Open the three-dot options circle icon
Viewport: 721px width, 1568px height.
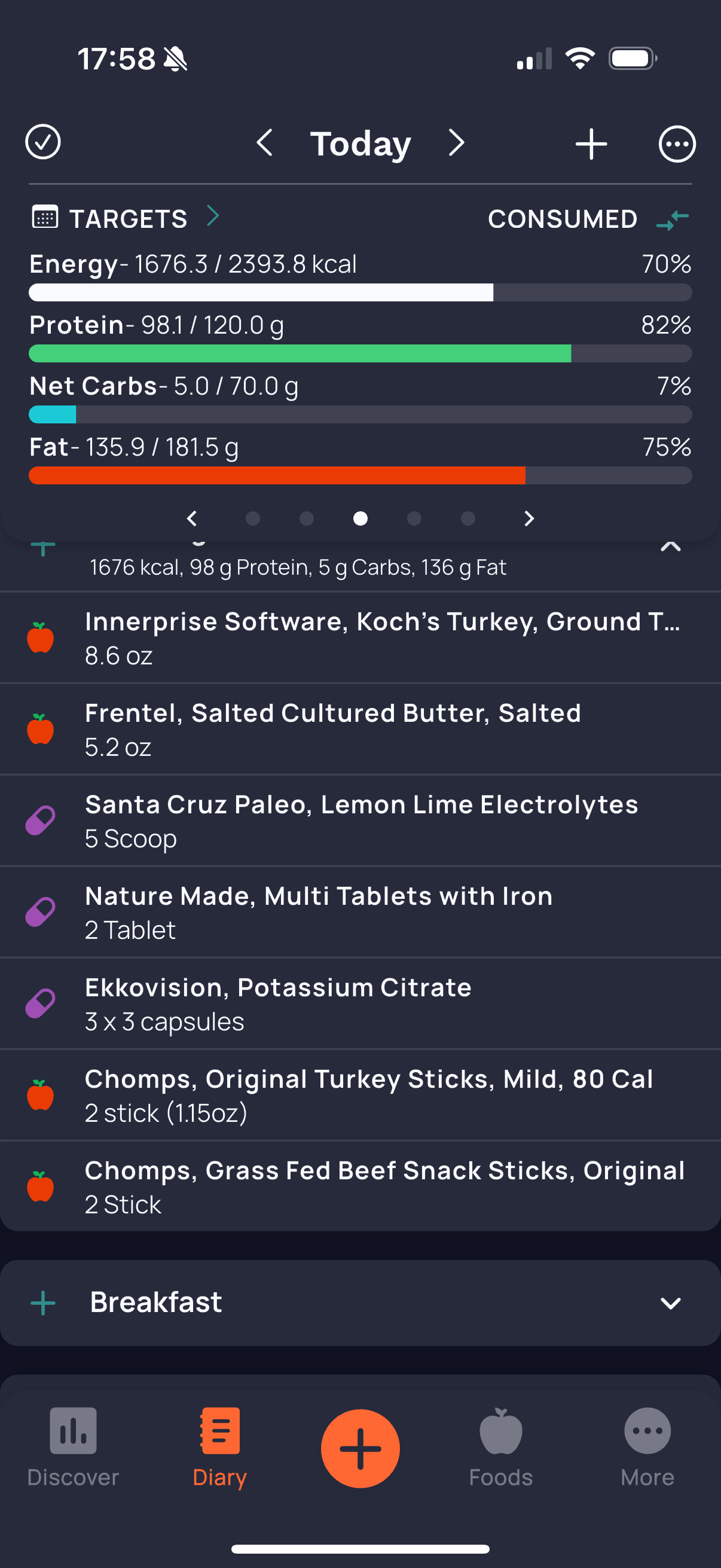point(677,144)
